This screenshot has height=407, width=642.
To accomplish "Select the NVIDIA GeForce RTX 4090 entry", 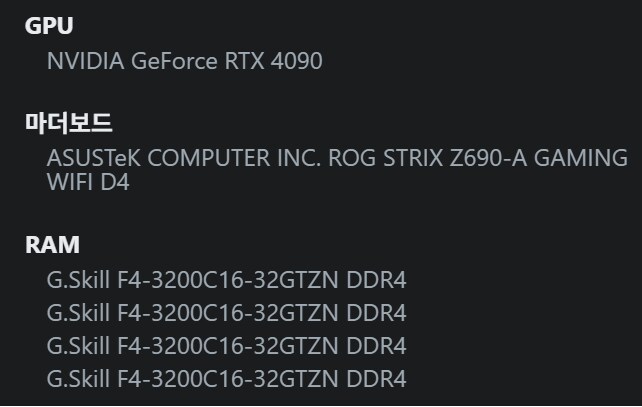I will 184,61.
